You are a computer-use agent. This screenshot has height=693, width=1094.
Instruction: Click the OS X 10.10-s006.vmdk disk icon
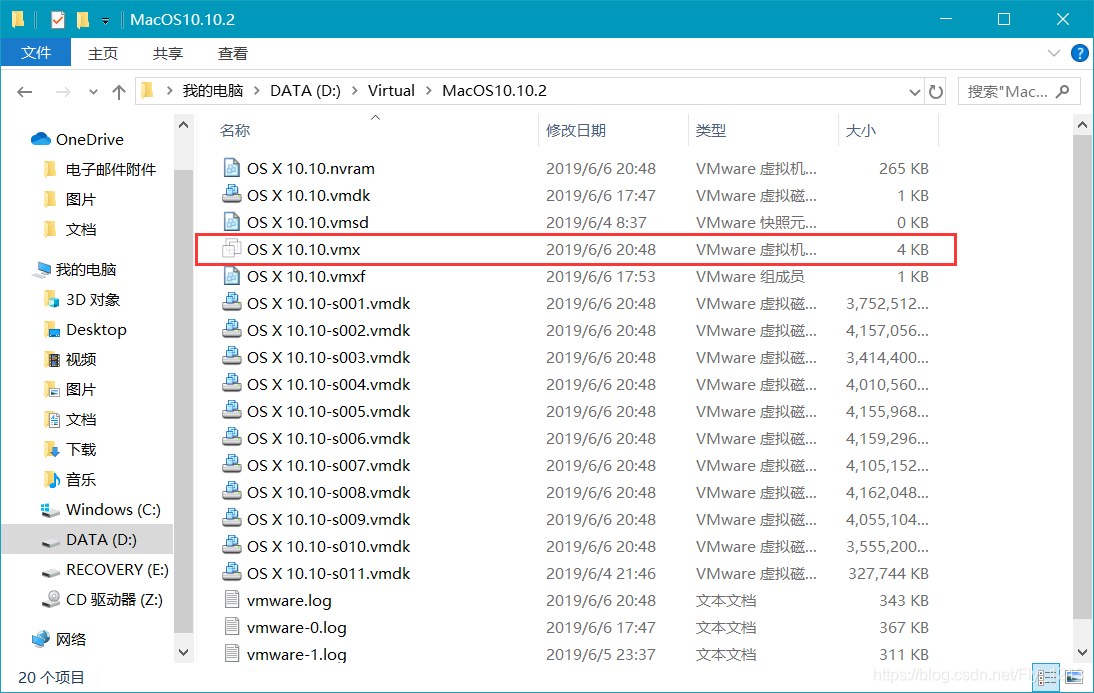231,438
